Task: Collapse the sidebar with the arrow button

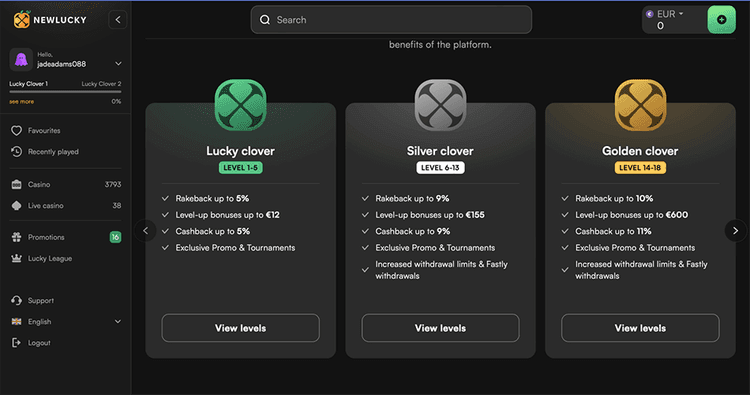Action: 118,20
